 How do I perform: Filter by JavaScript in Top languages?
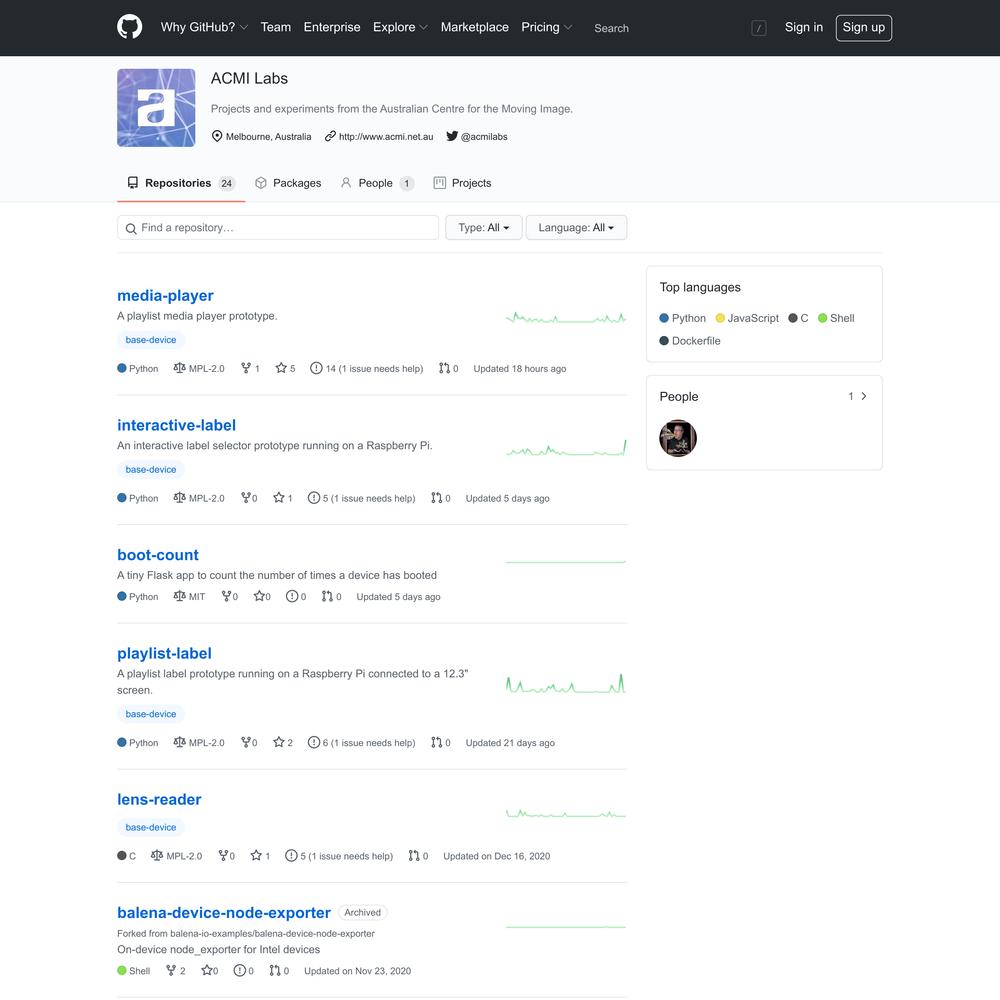747,318
